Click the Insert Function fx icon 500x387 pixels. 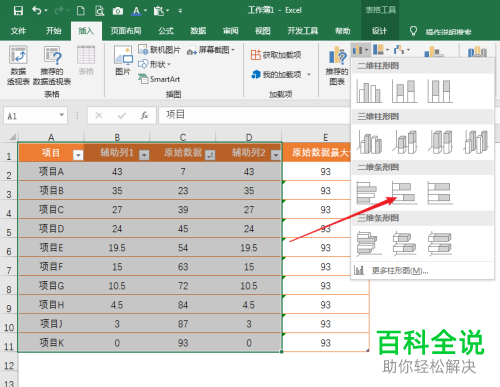click(144, 116)
